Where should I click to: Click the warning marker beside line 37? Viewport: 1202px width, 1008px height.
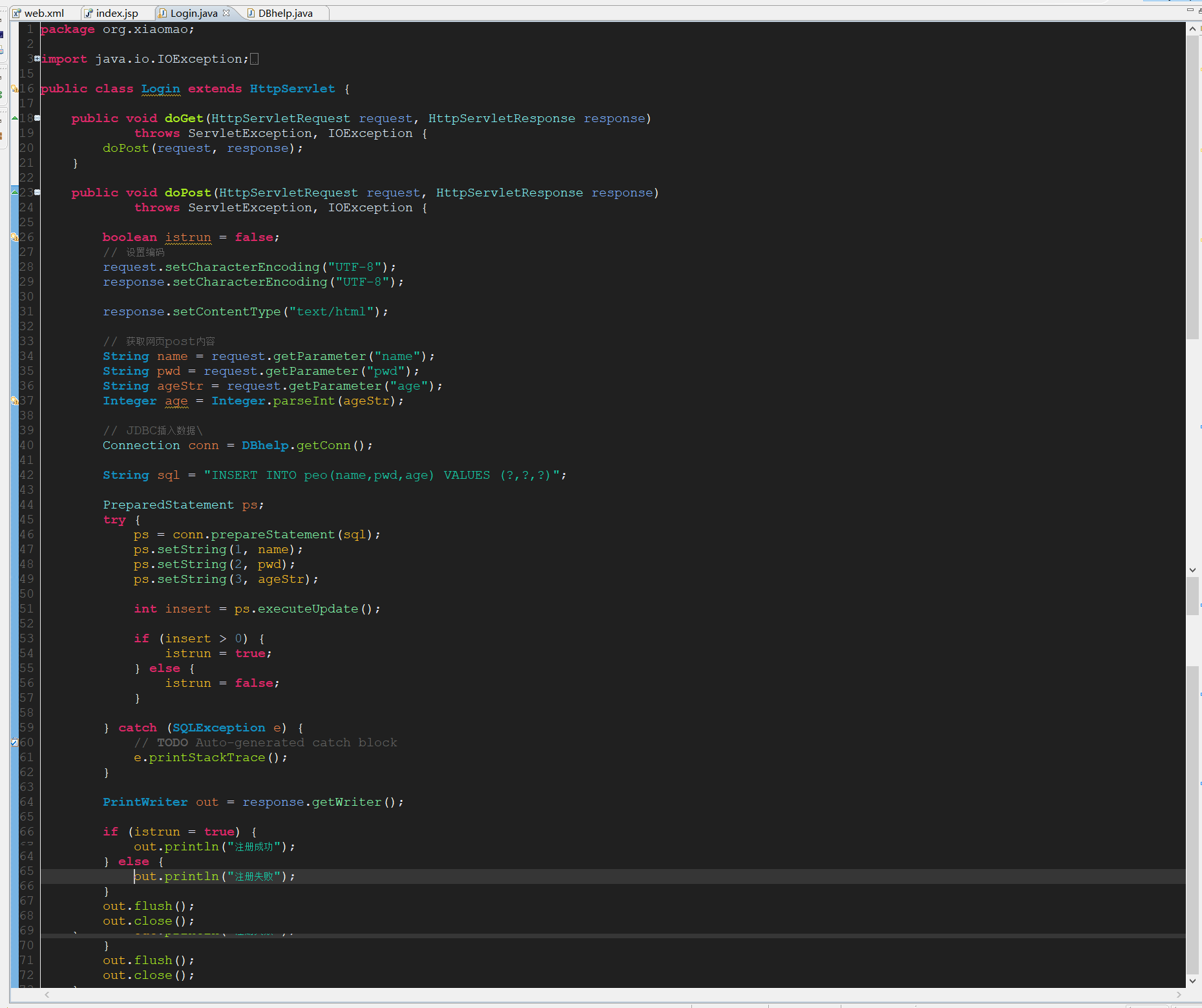[x=14, y=401]
